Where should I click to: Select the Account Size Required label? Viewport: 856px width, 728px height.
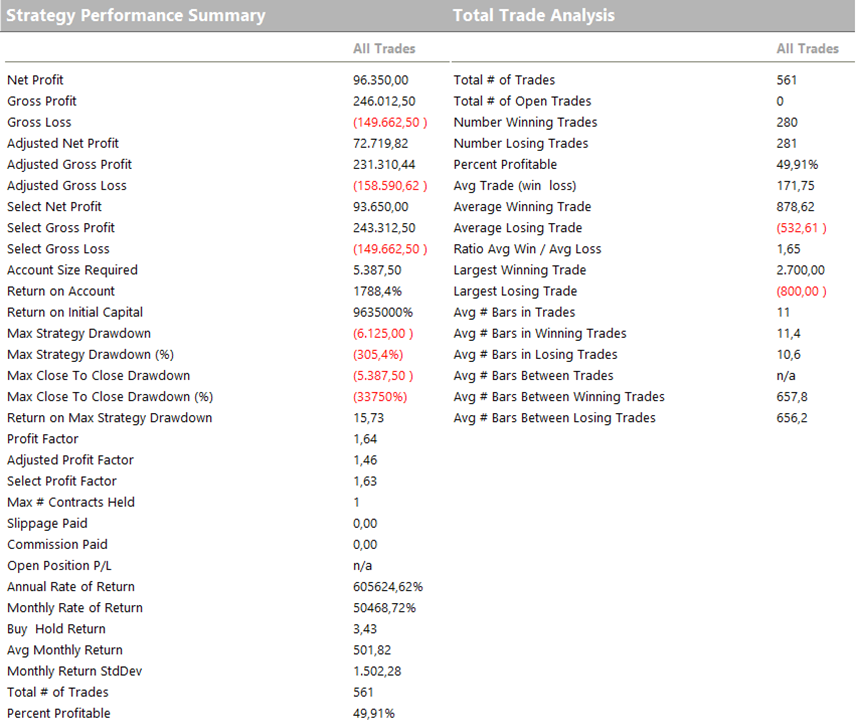[x=72, y=270]
